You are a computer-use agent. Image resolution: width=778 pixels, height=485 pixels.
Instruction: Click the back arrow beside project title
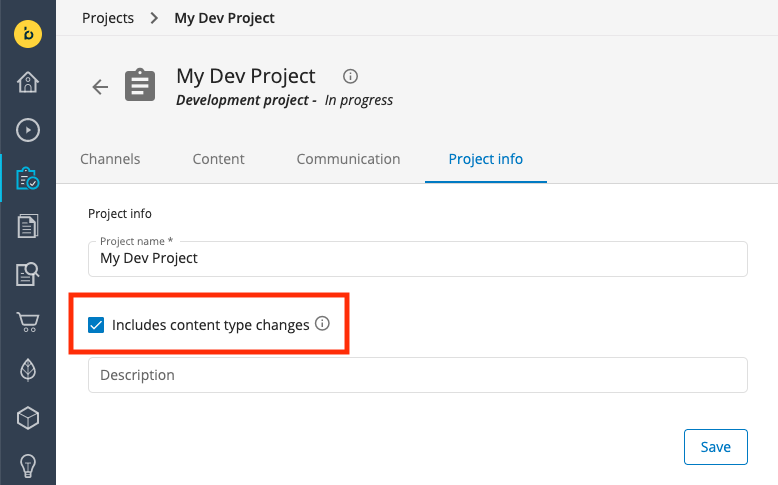[x=100, y=87]
